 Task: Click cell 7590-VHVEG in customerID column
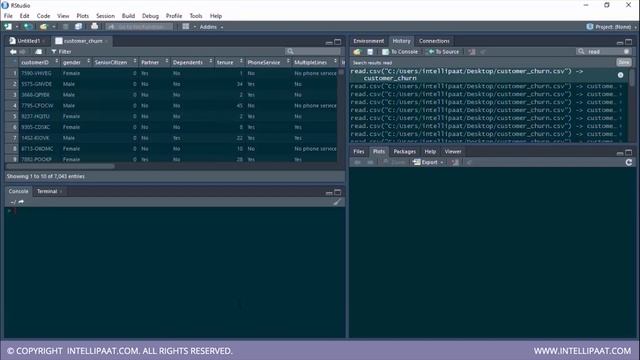pos(36,73)
